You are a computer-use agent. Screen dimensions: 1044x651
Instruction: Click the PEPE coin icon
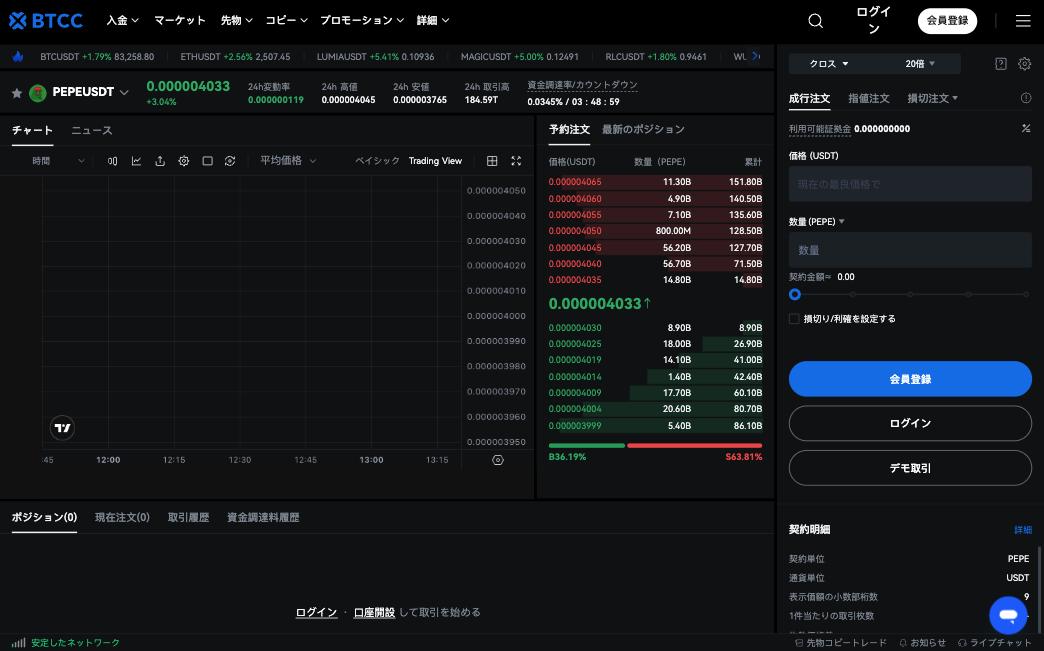tap(38, 93)
